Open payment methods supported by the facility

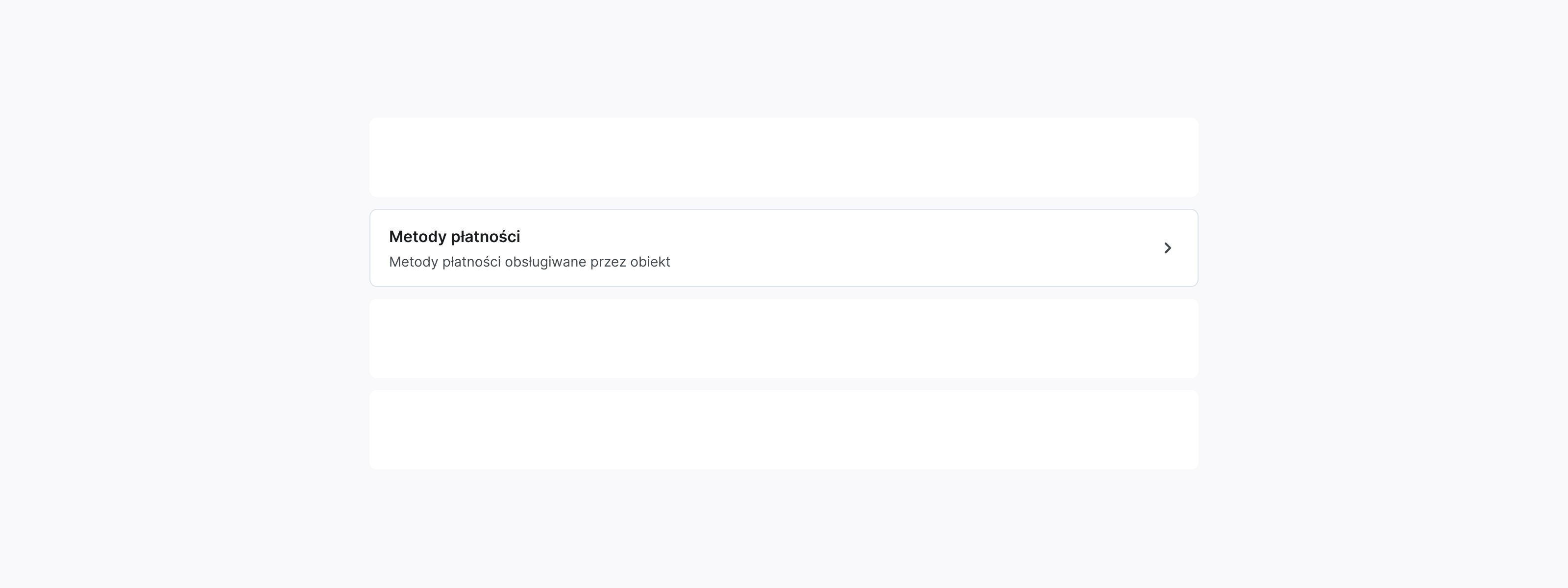click(x=784, y=248)
